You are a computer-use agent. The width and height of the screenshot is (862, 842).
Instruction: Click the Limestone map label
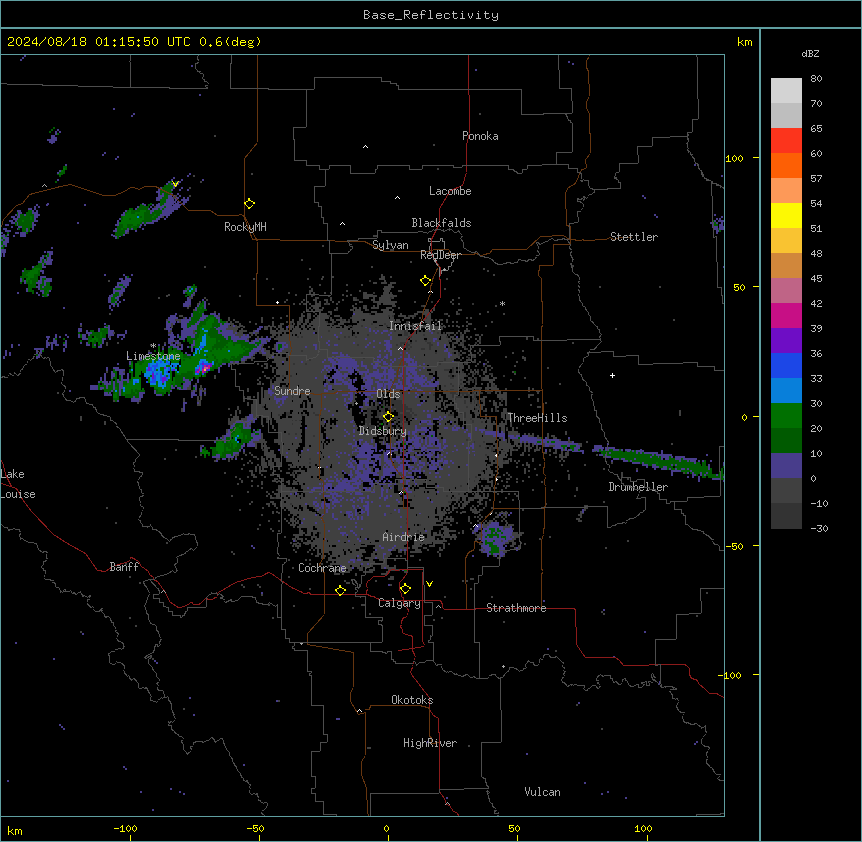pos(153,356)
